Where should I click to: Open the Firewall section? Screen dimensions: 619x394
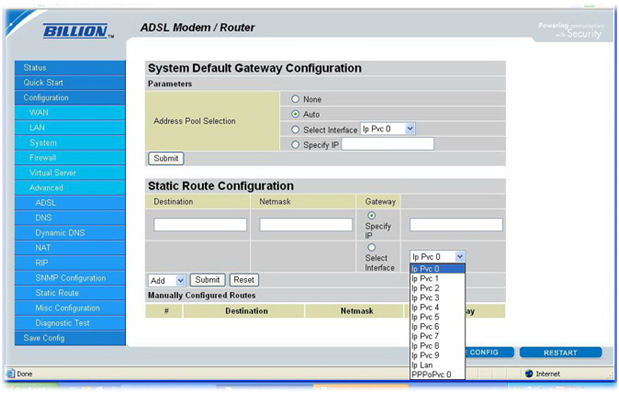pos(70,158)
